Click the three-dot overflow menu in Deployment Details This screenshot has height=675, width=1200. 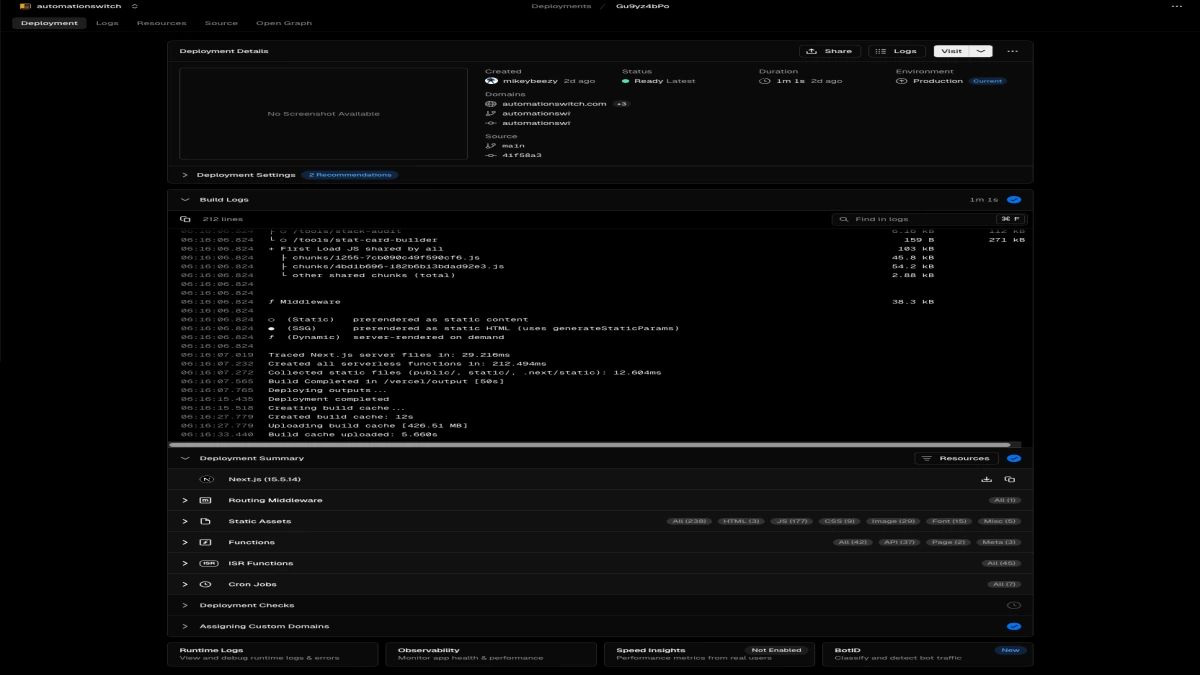coord(1012,50)
